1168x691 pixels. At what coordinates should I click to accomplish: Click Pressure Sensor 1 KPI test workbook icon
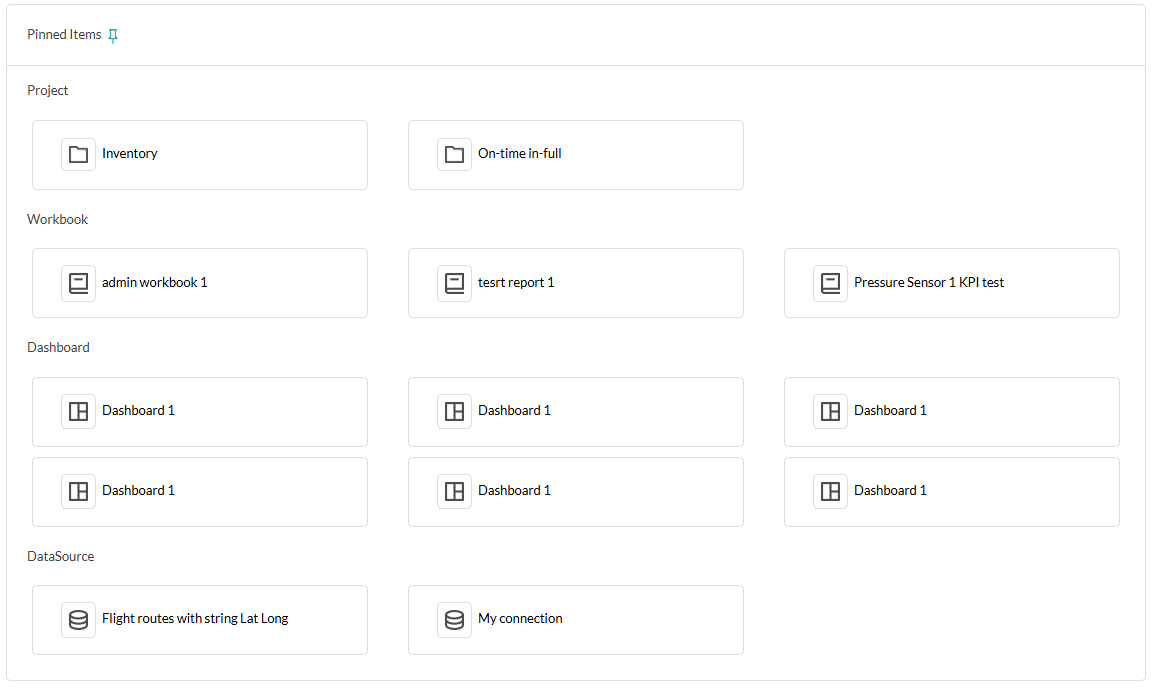(830, 283)
